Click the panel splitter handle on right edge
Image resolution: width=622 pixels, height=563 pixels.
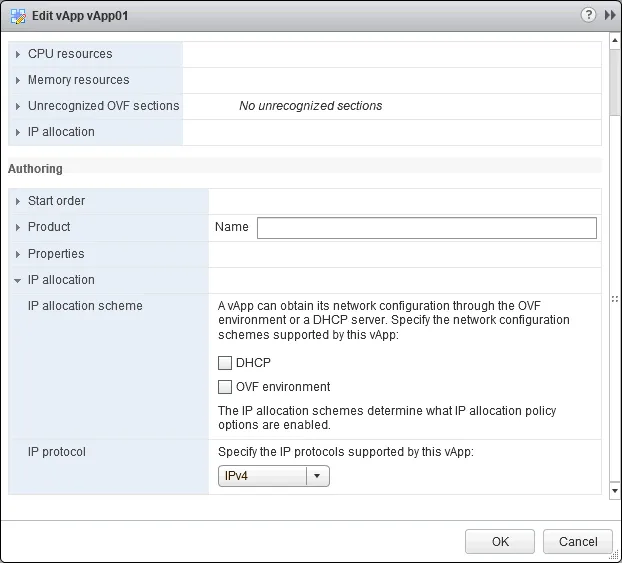(614, 297)
